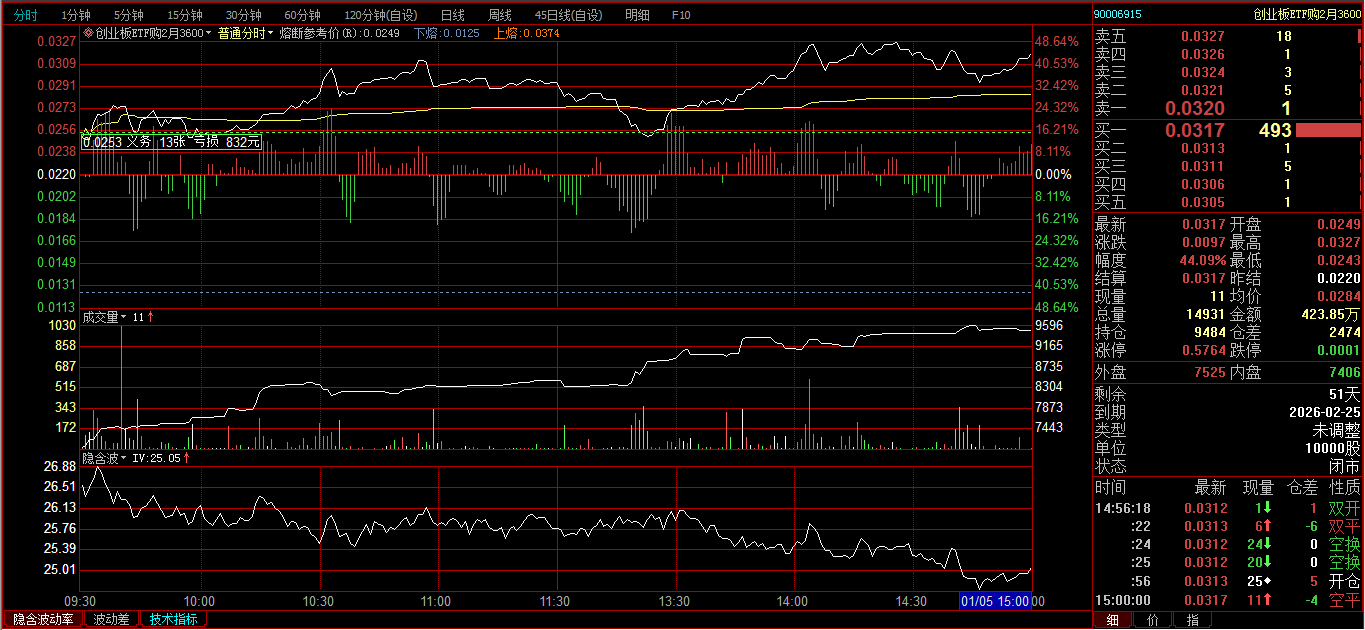Screen dimensions: 1365x630
Task: Open the 技术指标 bottom tab
Action: coord(173,619)
